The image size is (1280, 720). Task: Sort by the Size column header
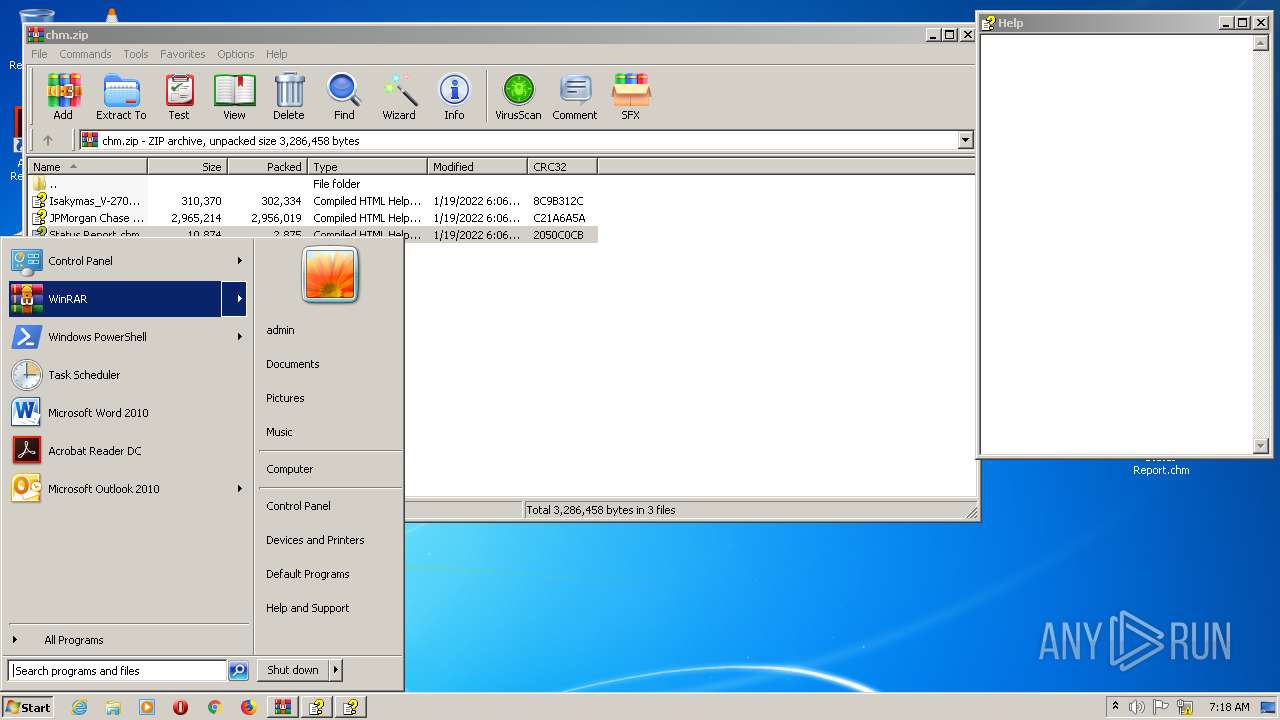[188, 167]
